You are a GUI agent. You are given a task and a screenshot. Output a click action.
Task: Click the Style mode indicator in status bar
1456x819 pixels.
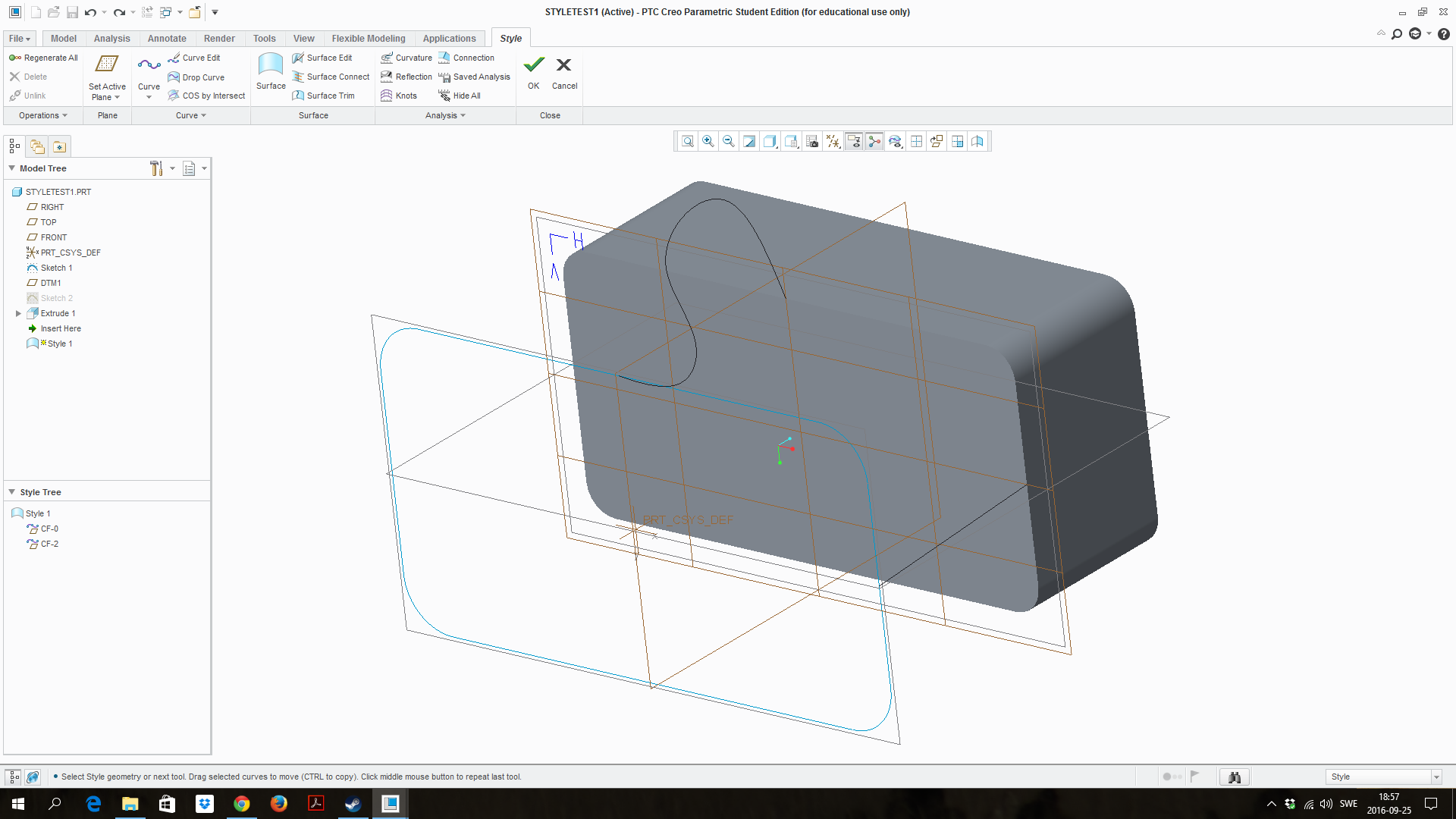(1383, 776)
